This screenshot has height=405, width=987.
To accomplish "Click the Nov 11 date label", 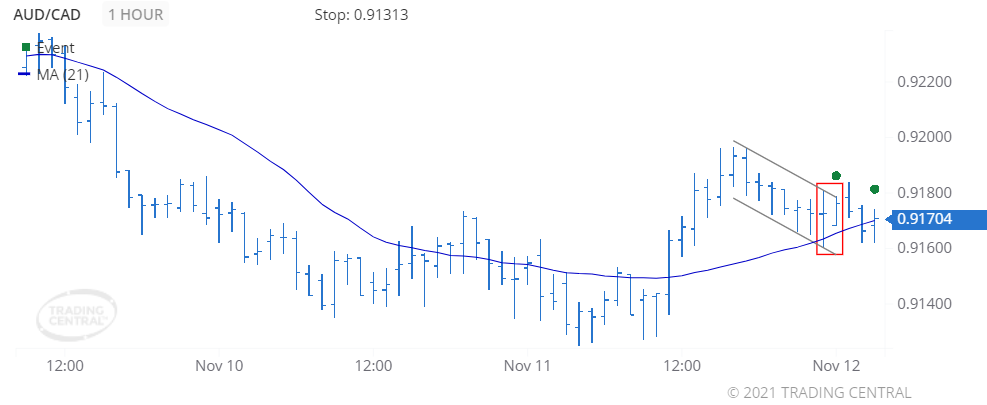I will 527,366.
